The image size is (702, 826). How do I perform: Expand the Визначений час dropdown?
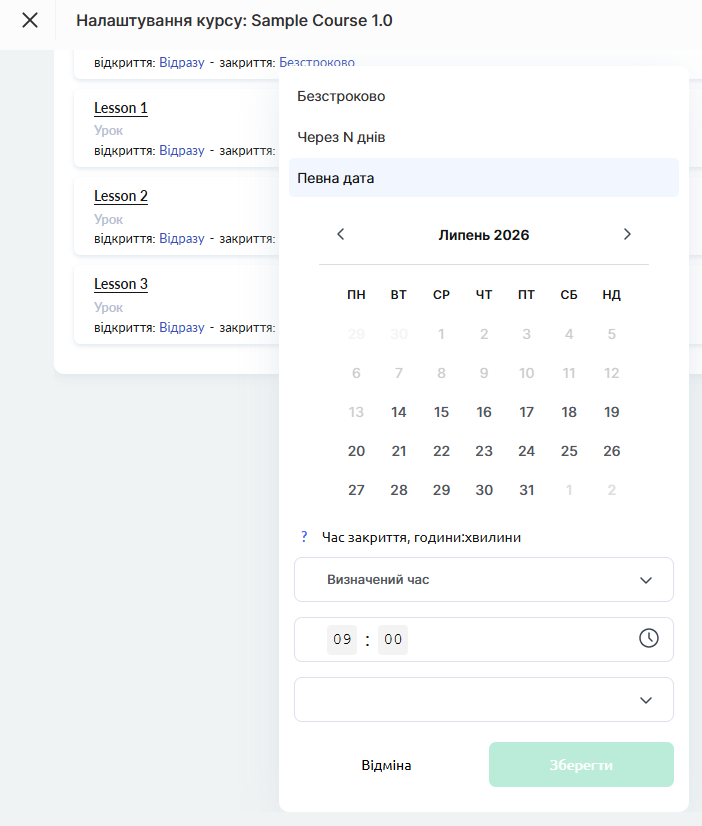(x=484, y=579)
